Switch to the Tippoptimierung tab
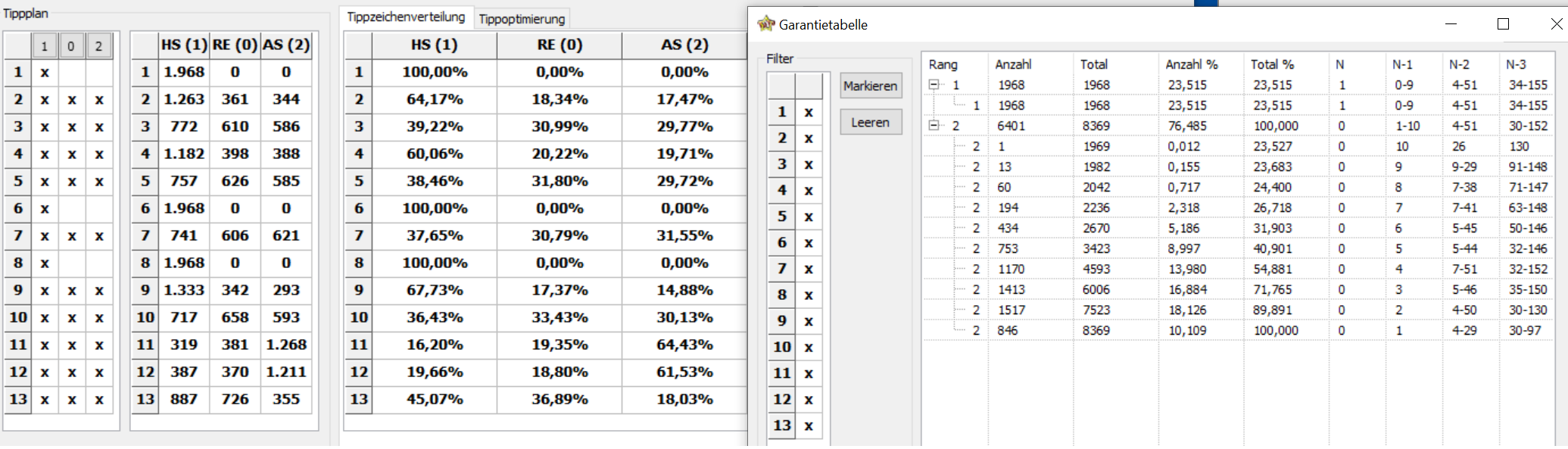 click(x=522, y=19)
